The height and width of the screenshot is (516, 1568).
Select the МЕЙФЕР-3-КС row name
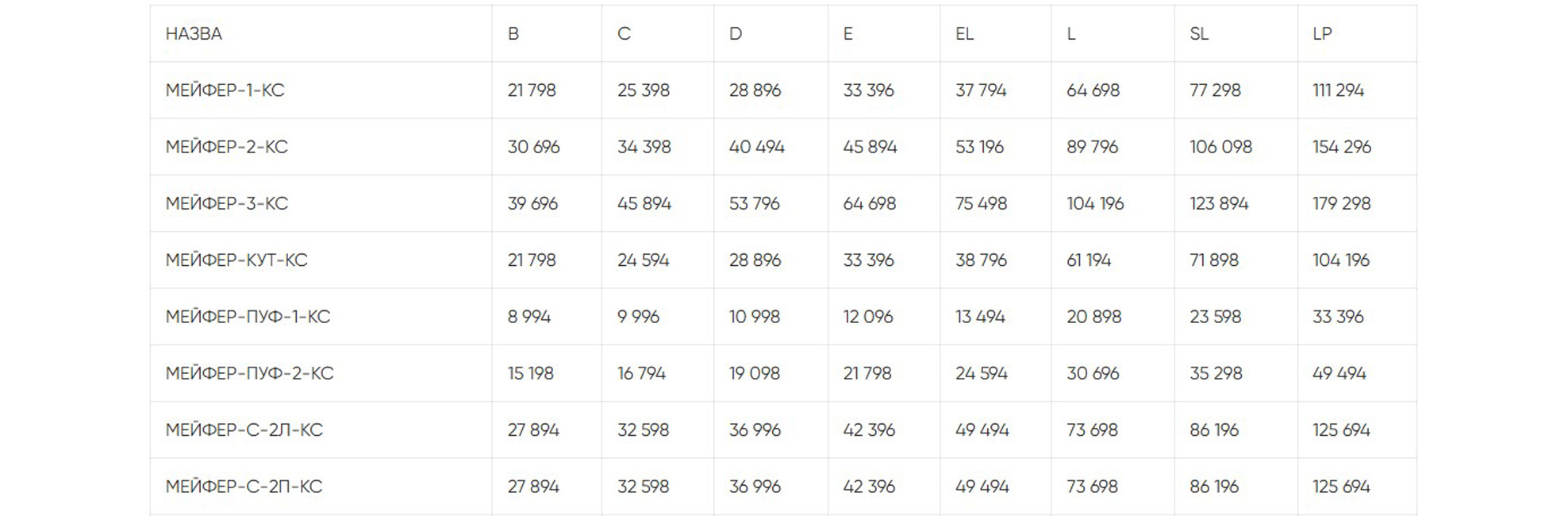(x=226, y=203)
